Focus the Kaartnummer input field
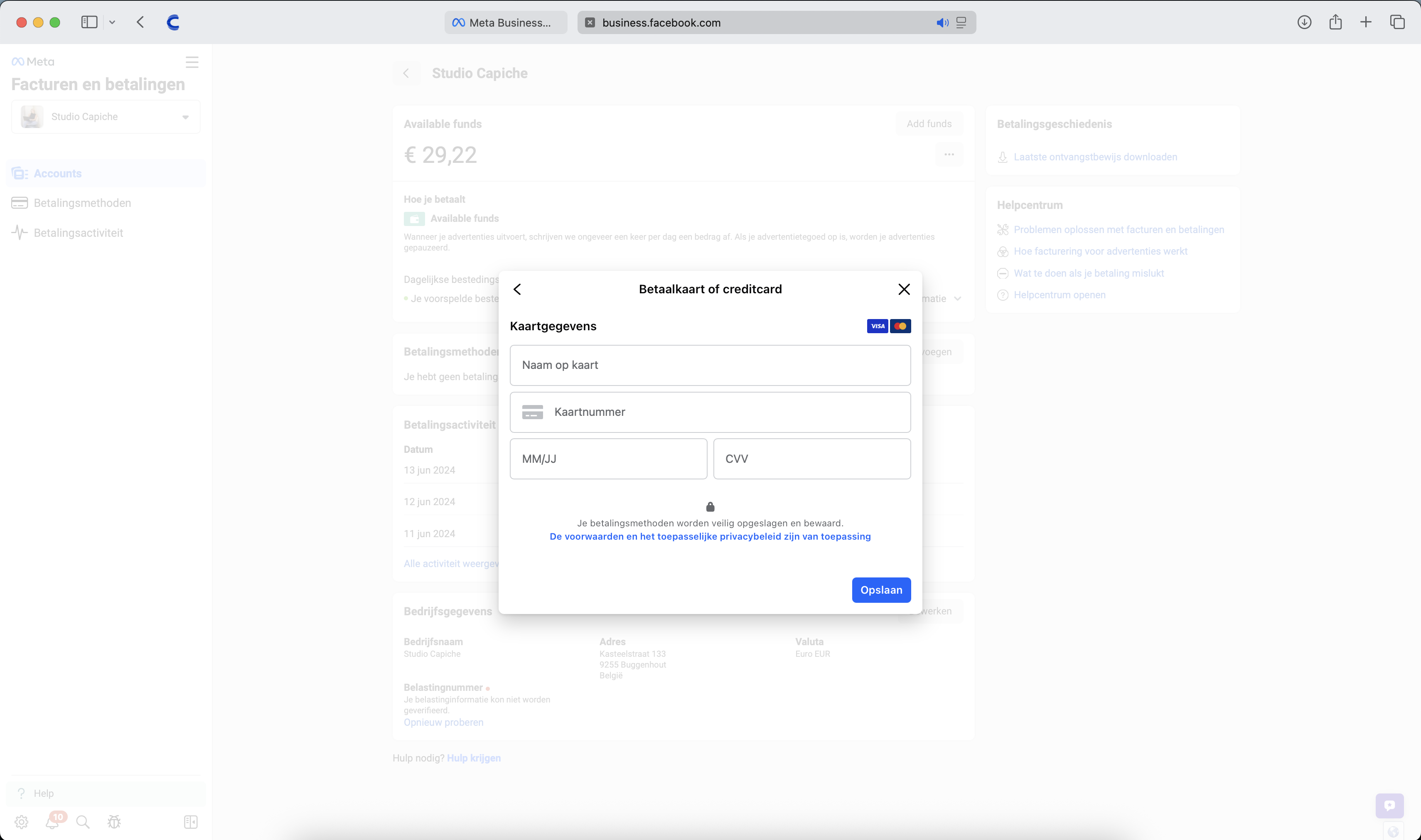 [710, 412]
